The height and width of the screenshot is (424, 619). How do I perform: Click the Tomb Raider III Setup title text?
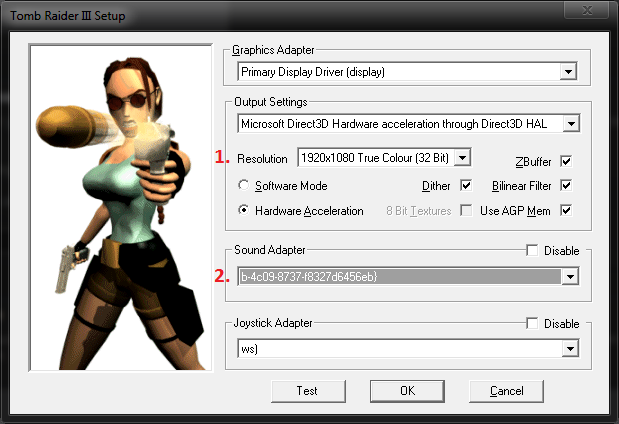click(x=68, y=16)
